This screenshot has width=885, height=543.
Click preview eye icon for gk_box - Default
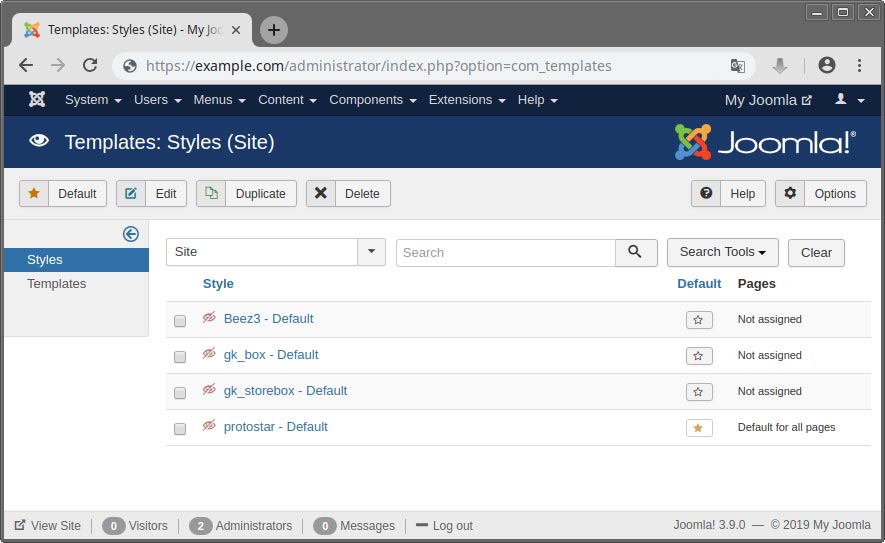(209, 353)
